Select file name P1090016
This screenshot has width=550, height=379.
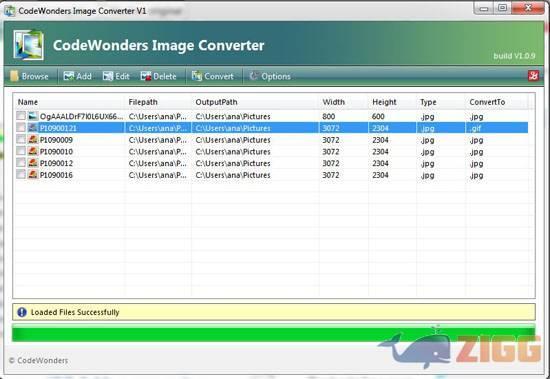[x=56, y=175]
